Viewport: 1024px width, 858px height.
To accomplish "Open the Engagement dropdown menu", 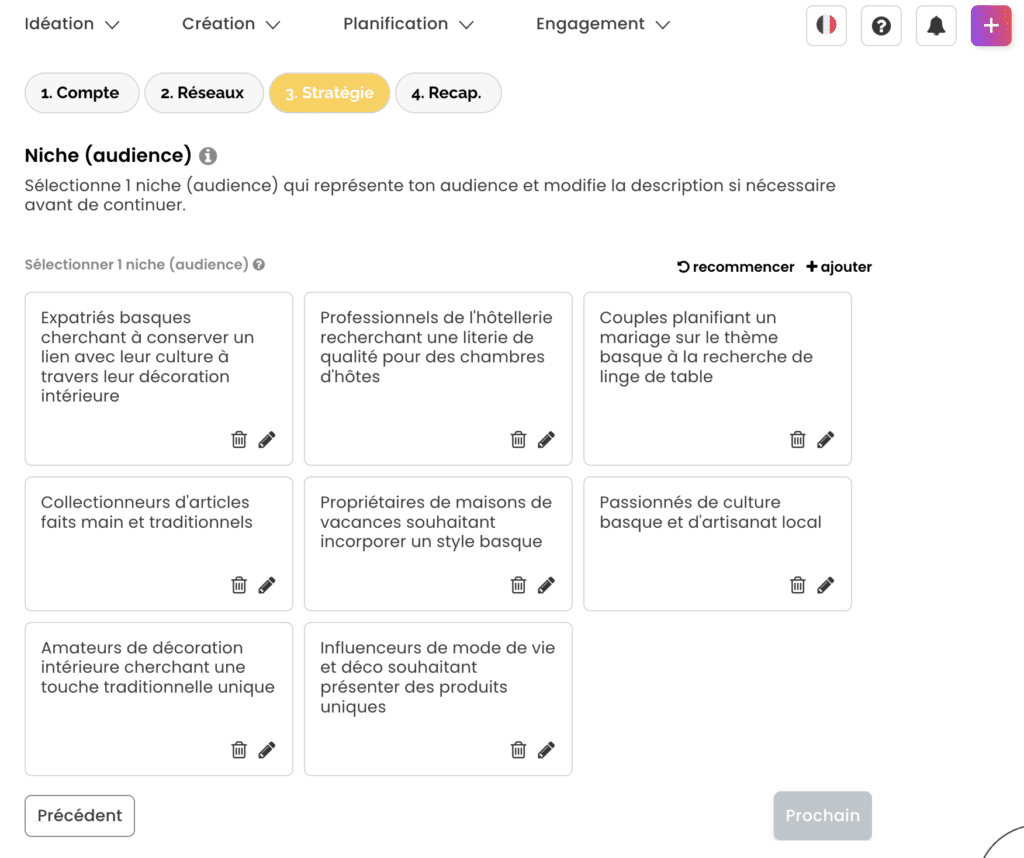I will pos(602,24).
